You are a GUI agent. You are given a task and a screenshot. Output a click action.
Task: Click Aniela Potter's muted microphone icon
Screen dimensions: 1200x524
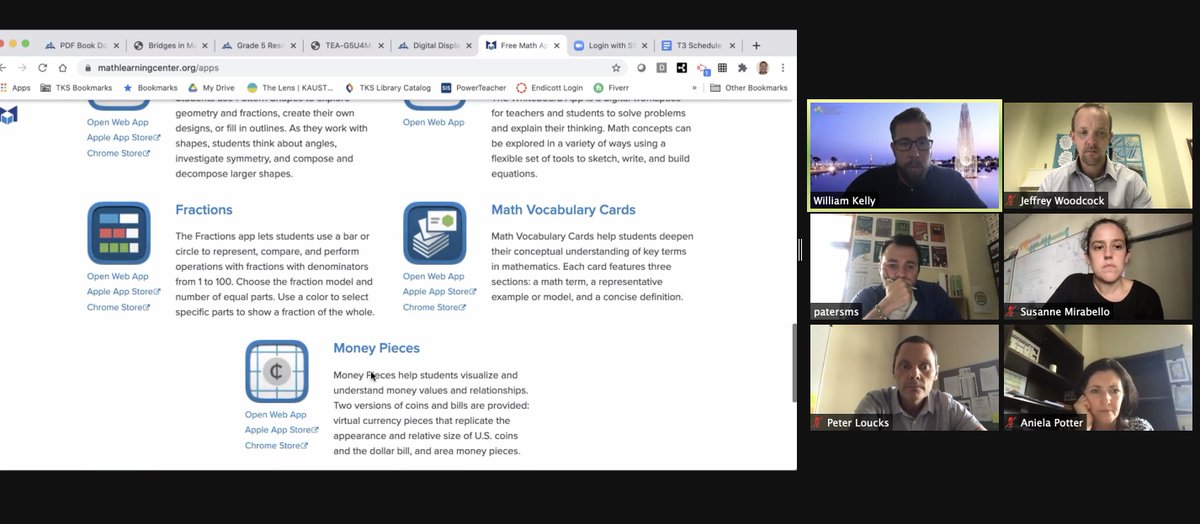click(1012, 422)
